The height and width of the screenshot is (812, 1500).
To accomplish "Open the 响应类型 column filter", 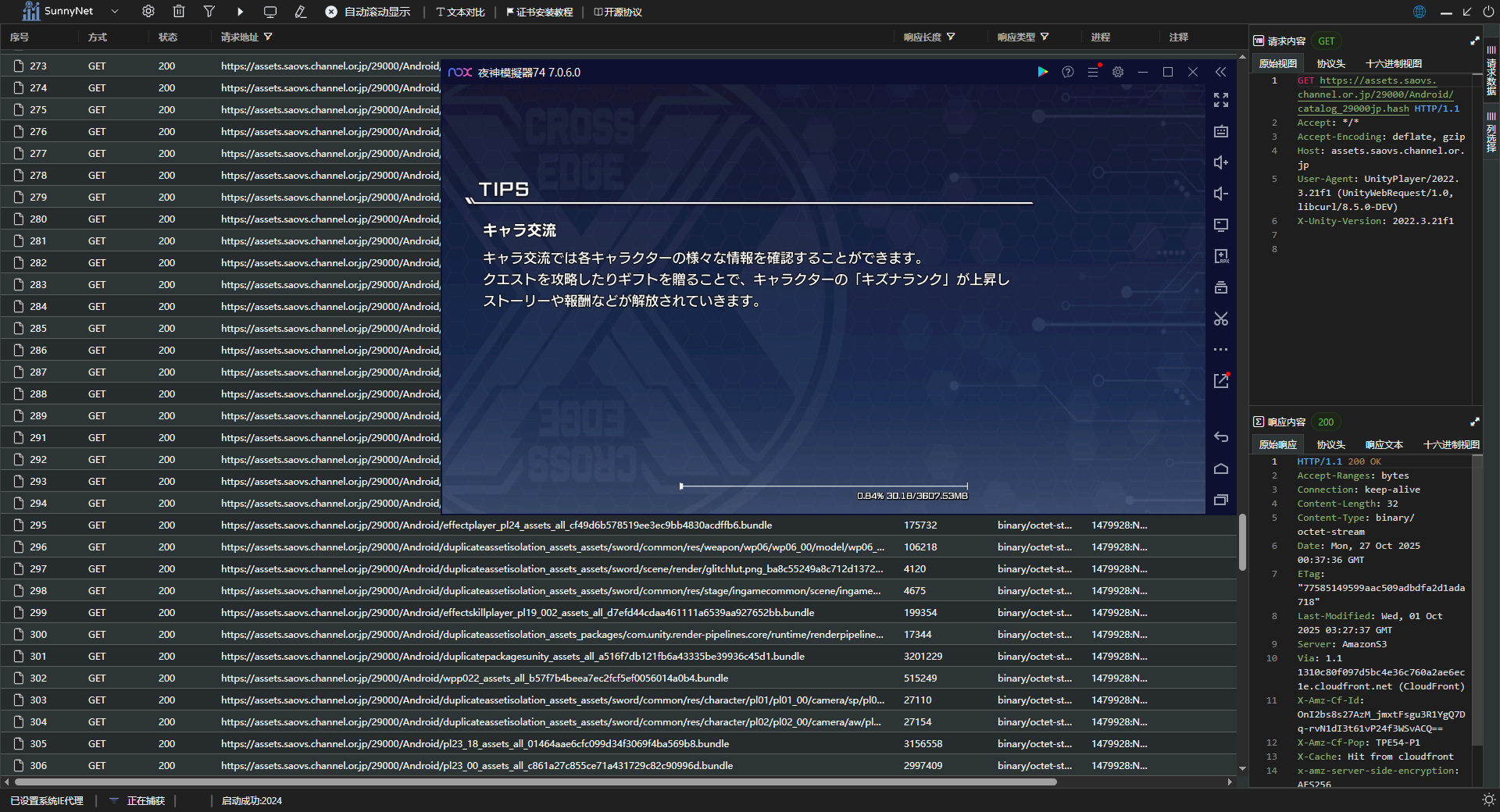I will point(1045,37).
